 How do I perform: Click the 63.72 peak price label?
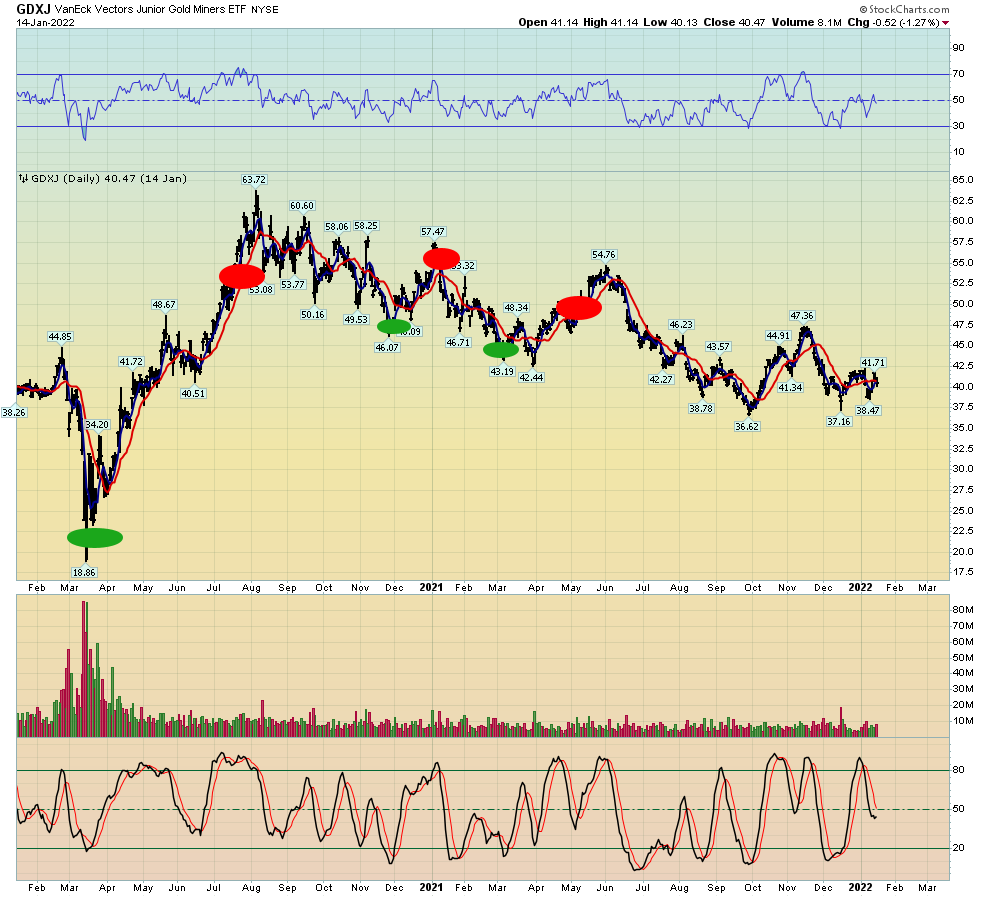pyautogui.click(x=255, y=180)
